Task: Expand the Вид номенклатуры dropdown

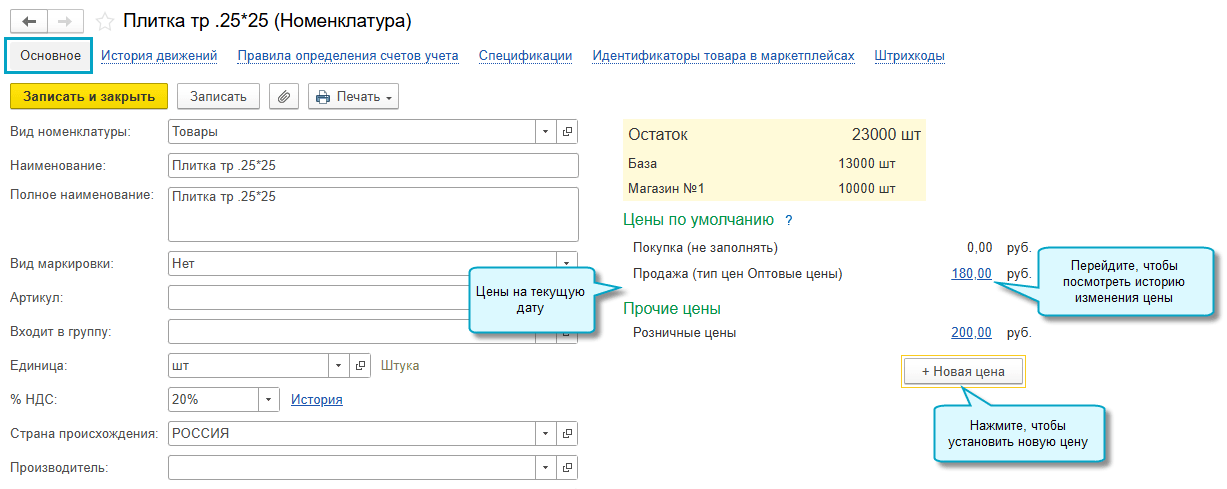Action: (545, 131)
